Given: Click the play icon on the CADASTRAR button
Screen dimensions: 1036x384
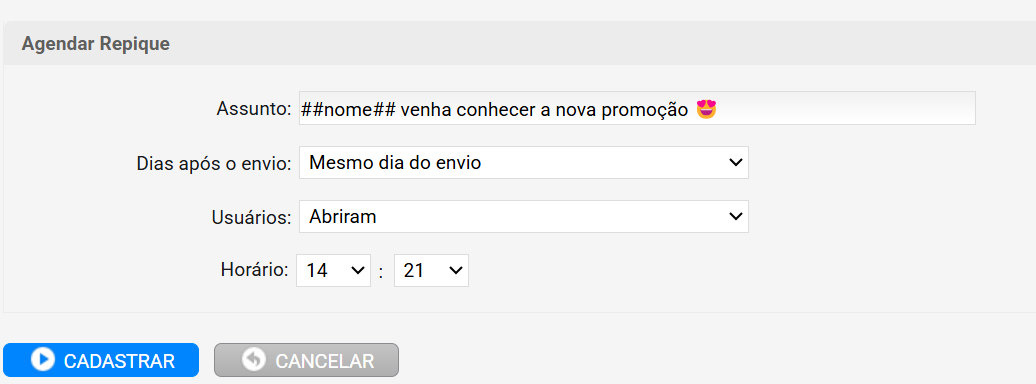Looking at the screenshot, I should [44, 360].
